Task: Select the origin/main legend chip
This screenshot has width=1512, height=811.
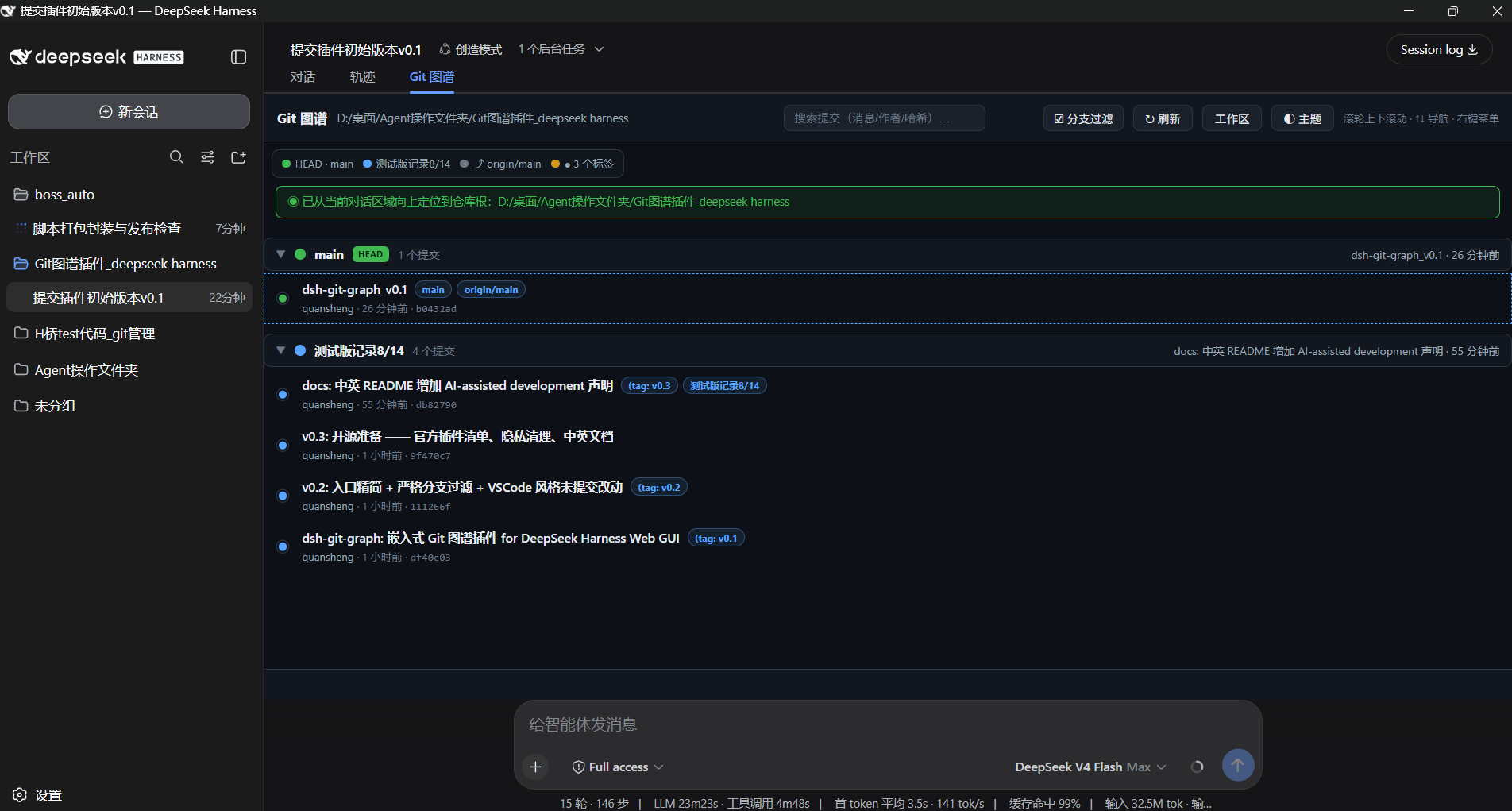Action: click(x=500, y=164)
